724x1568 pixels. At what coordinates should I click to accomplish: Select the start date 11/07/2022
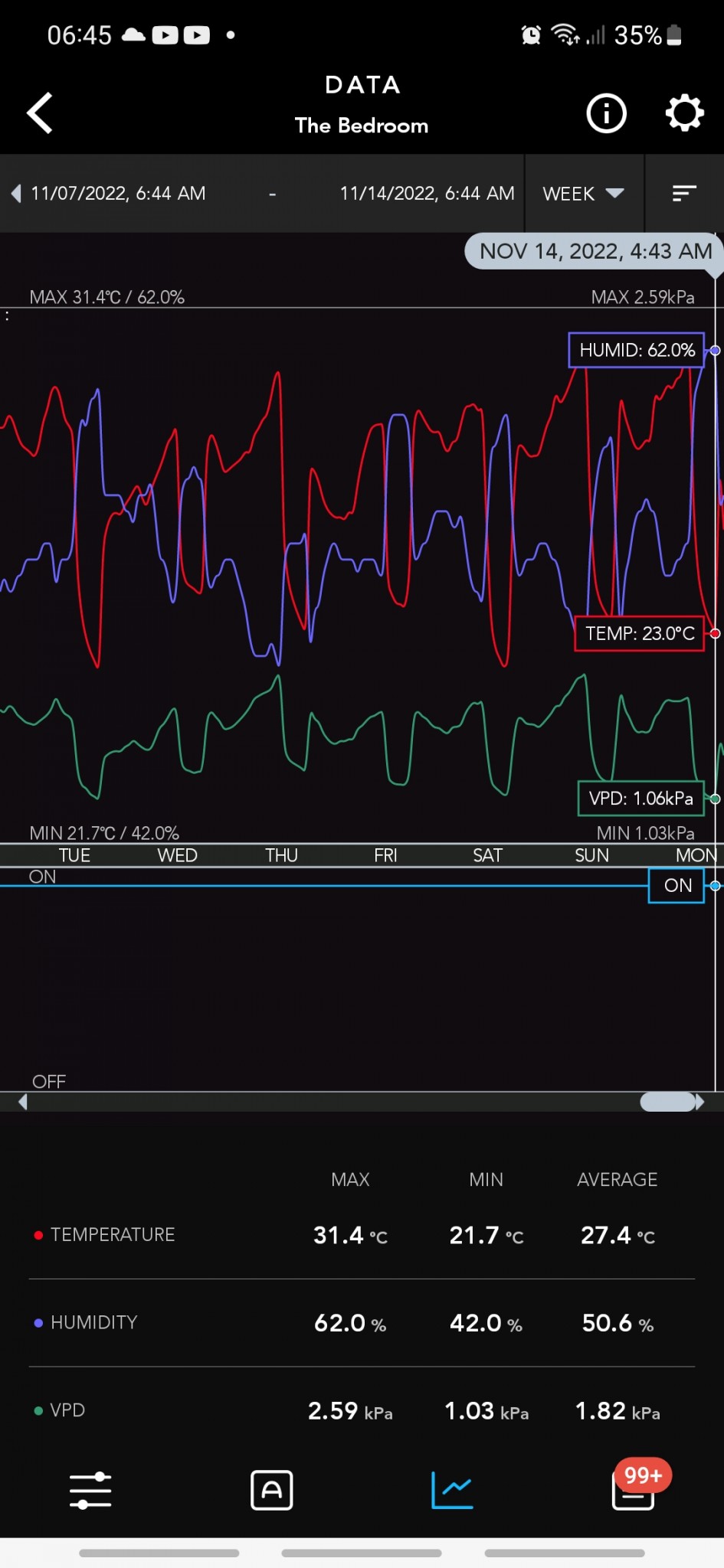click(118, 194)
